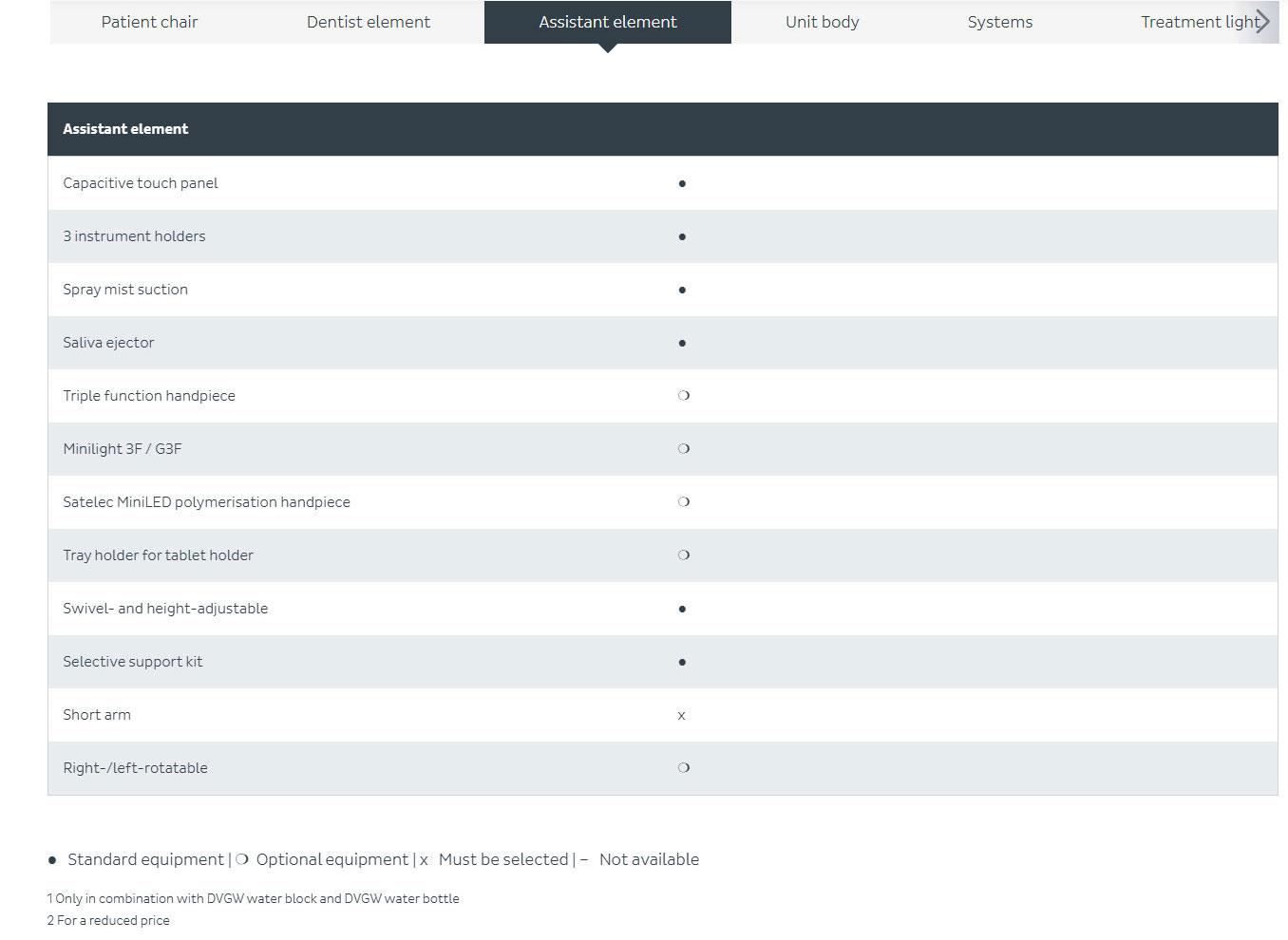Select the Assistant element tab
The image size is (1288, 940).
coord(608,22)
